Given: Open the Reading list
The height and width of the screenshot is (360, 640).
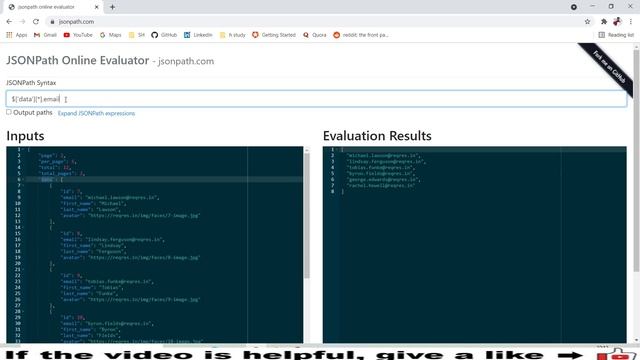Looking at the screenshot, I should tap(616, 35).
